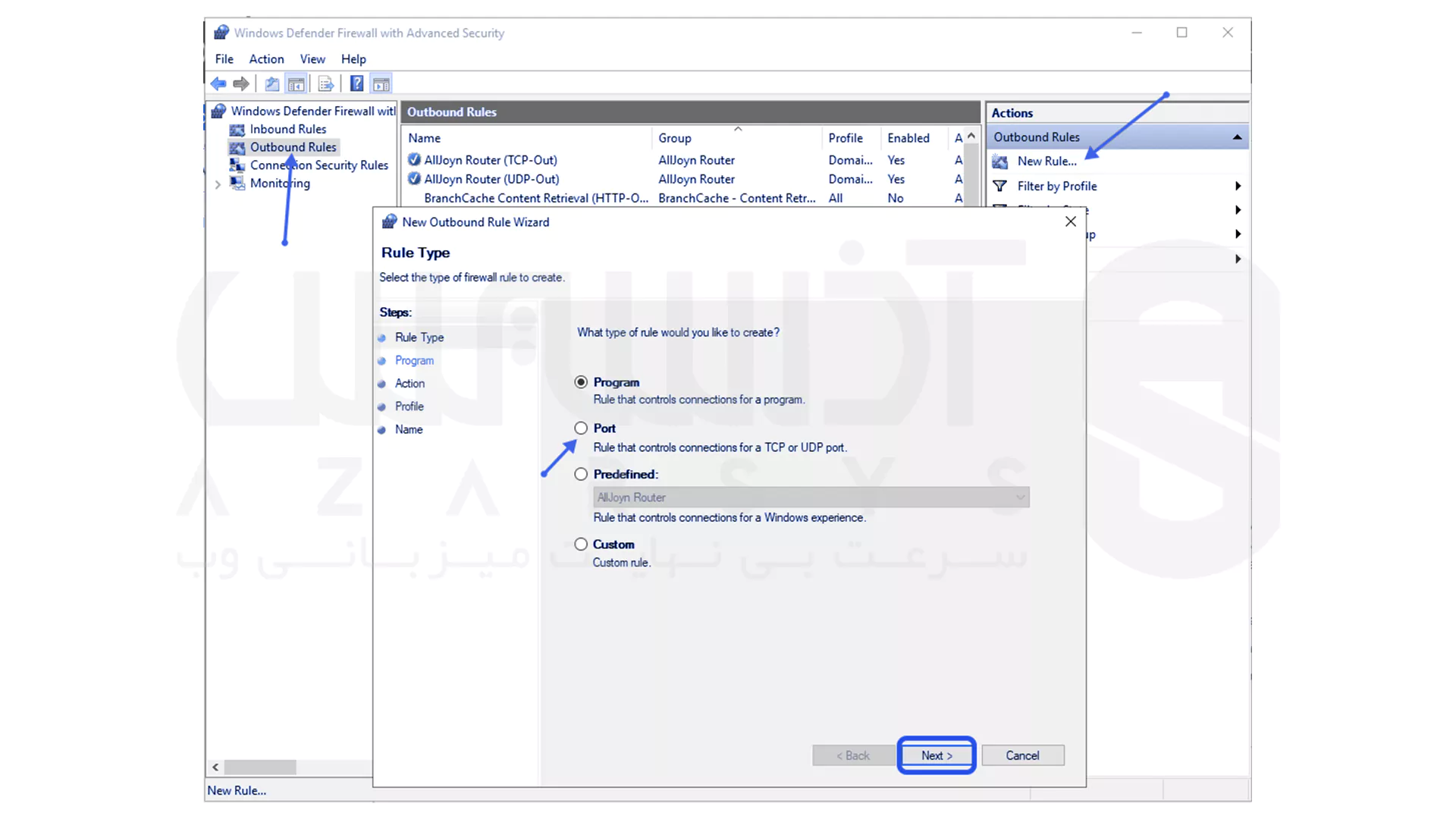Viewport: 1456px width, 819px height.
Task: Click the New Rule icon in Actions pane
Action: pyautogui.click(x=1000, y=162)
